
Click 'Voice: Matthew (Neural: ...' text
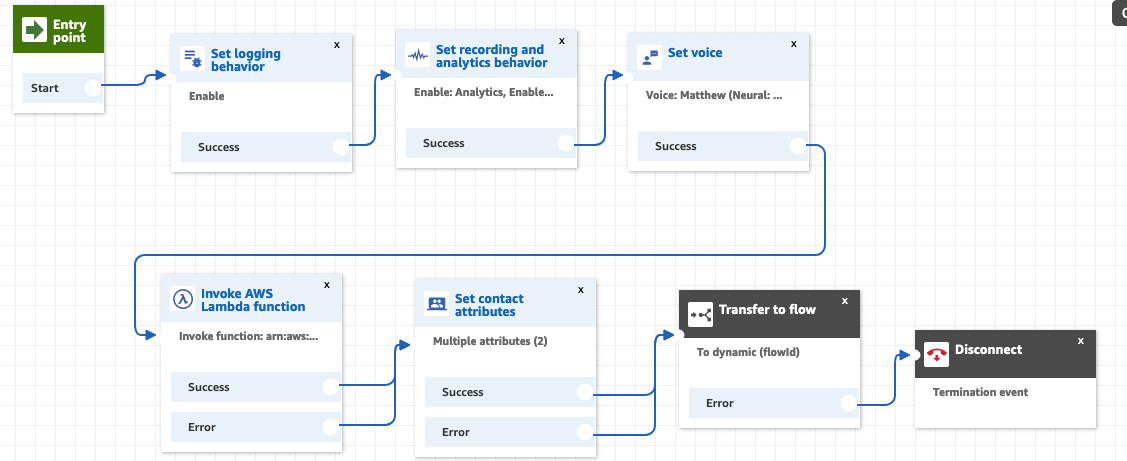(x=714, y=95)
